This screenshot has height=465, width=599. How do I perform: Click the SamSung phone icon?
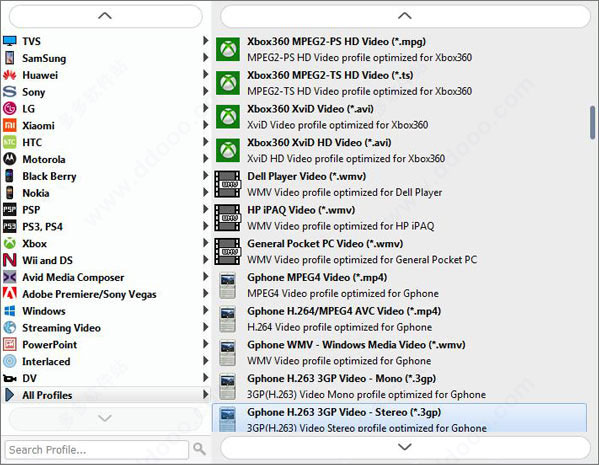tap(10, 58)
